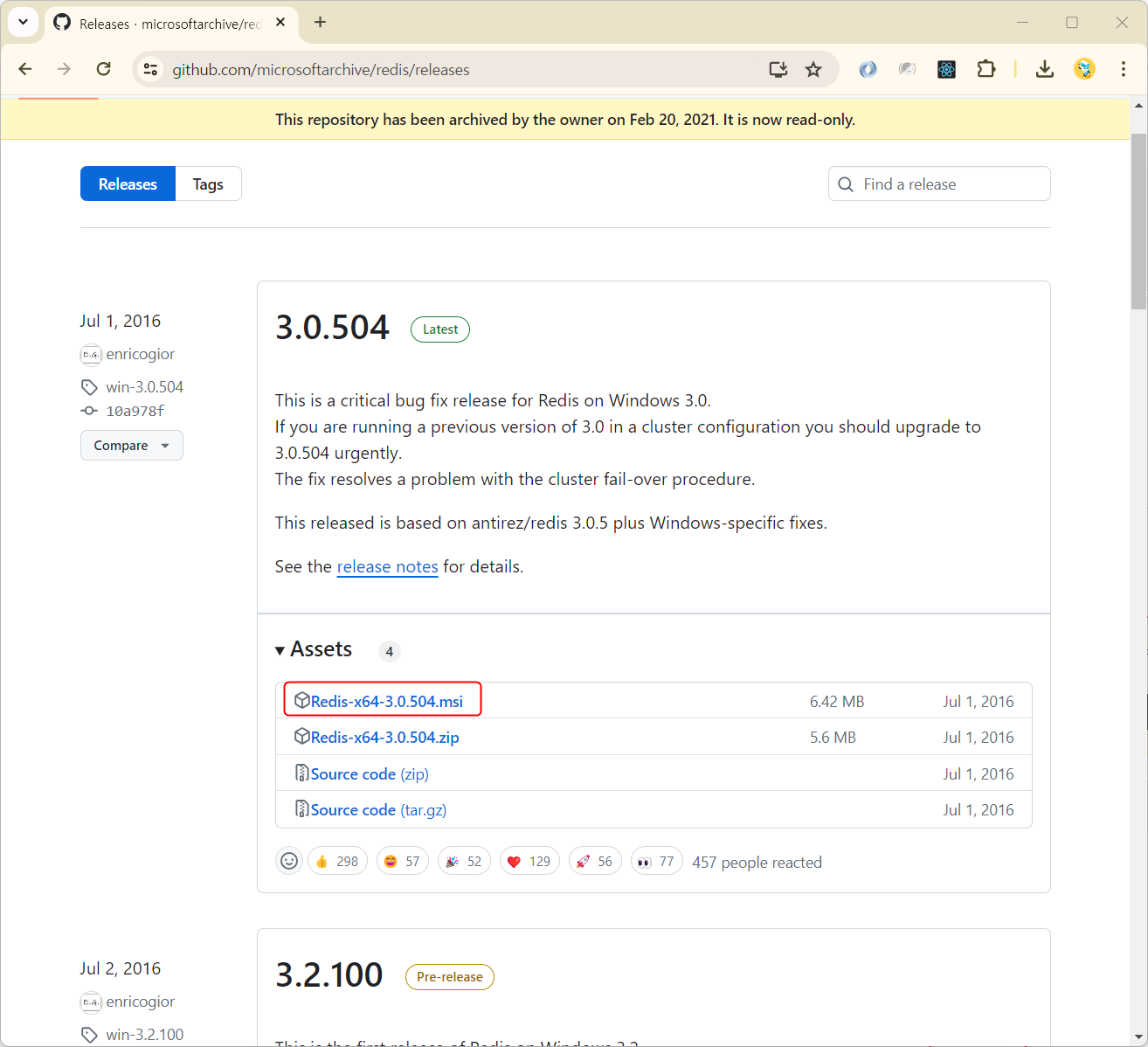1148x1047 pixels.
Task: Click the page vertical scrollbar thumb
Action: [x=1138, y=222]
